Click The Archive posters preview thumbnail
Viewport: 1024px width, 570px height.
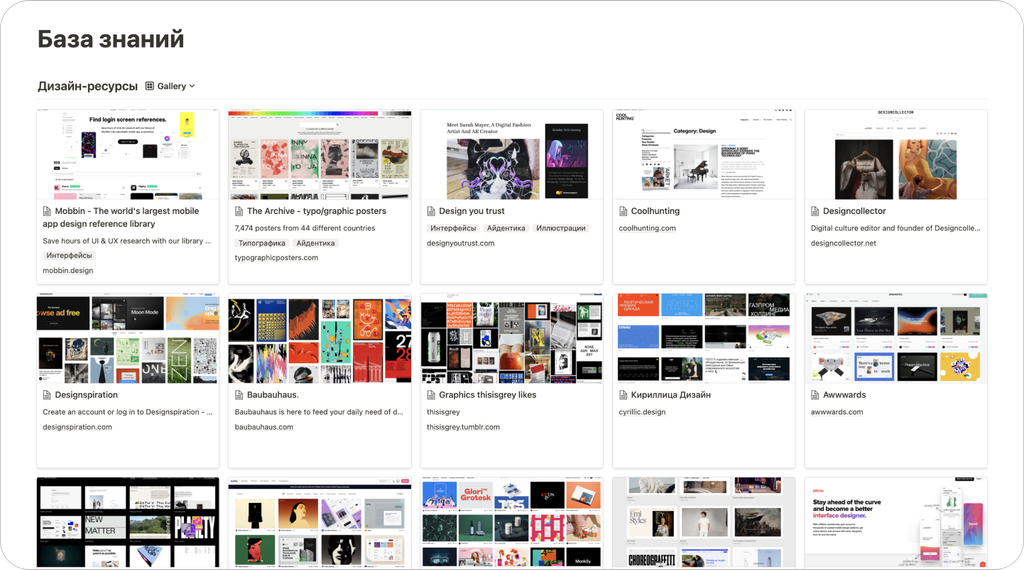(320, 155)
